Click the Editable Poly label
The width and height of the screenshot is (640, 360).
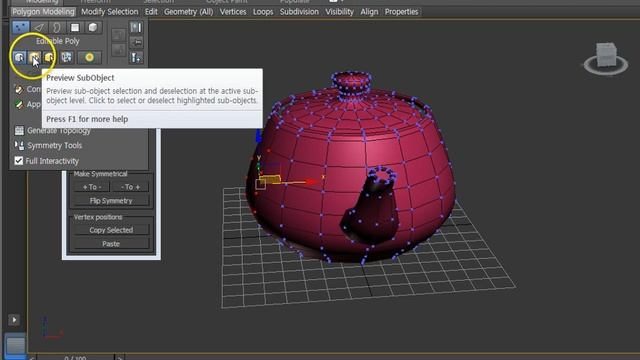(x=58, y=41)
